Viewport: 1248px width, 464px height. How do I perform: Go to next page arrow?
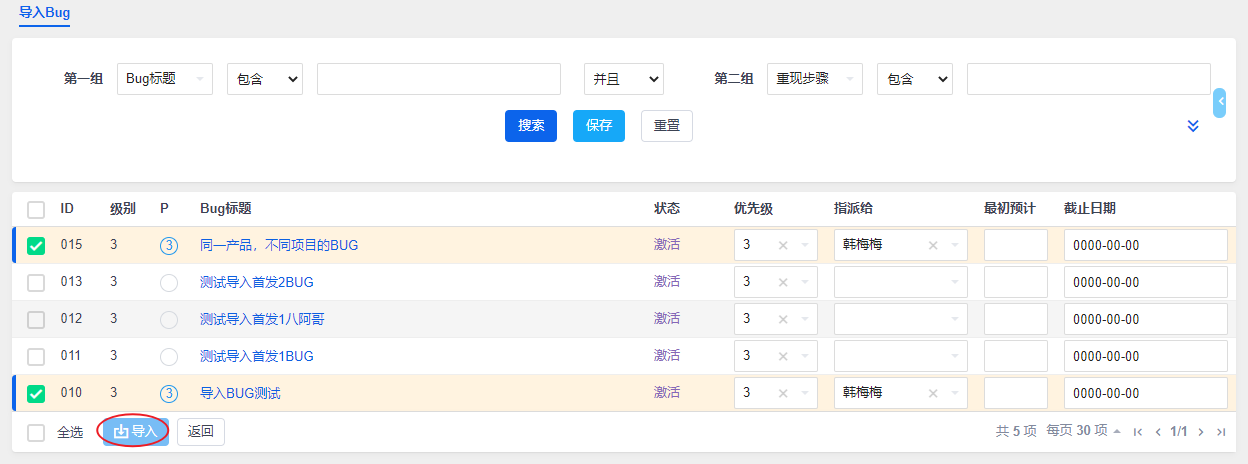click(1201, 432)
